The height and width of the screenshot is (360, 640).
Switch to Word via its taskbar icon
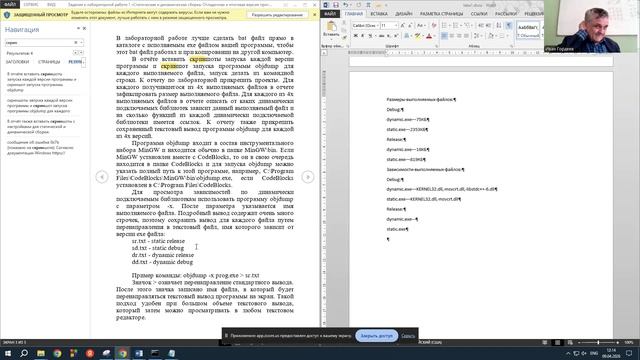tap(139, 353)
